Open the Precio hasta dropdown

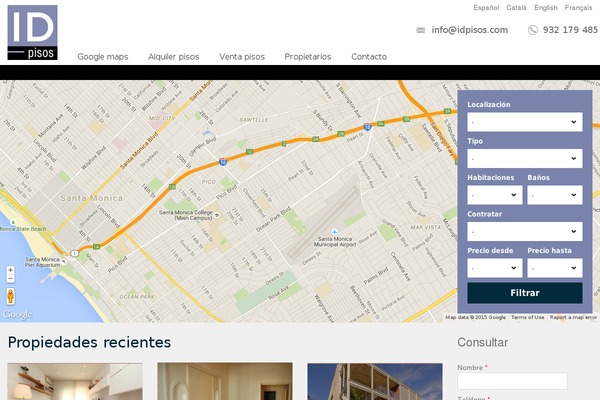(x=555, y=268)
